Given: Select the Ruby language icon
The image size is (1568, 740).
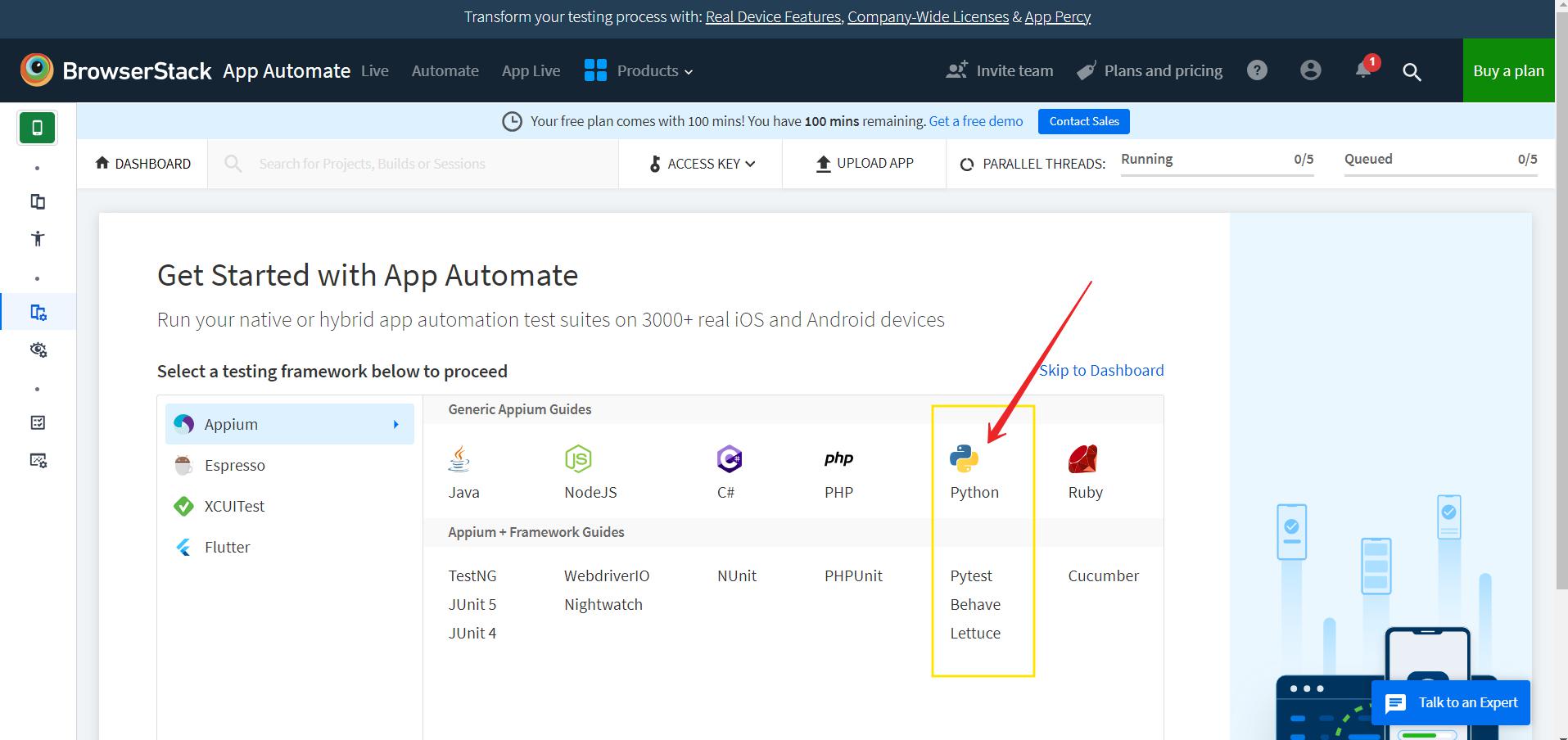Looking at the screenshot, I should click(1082, 458).
